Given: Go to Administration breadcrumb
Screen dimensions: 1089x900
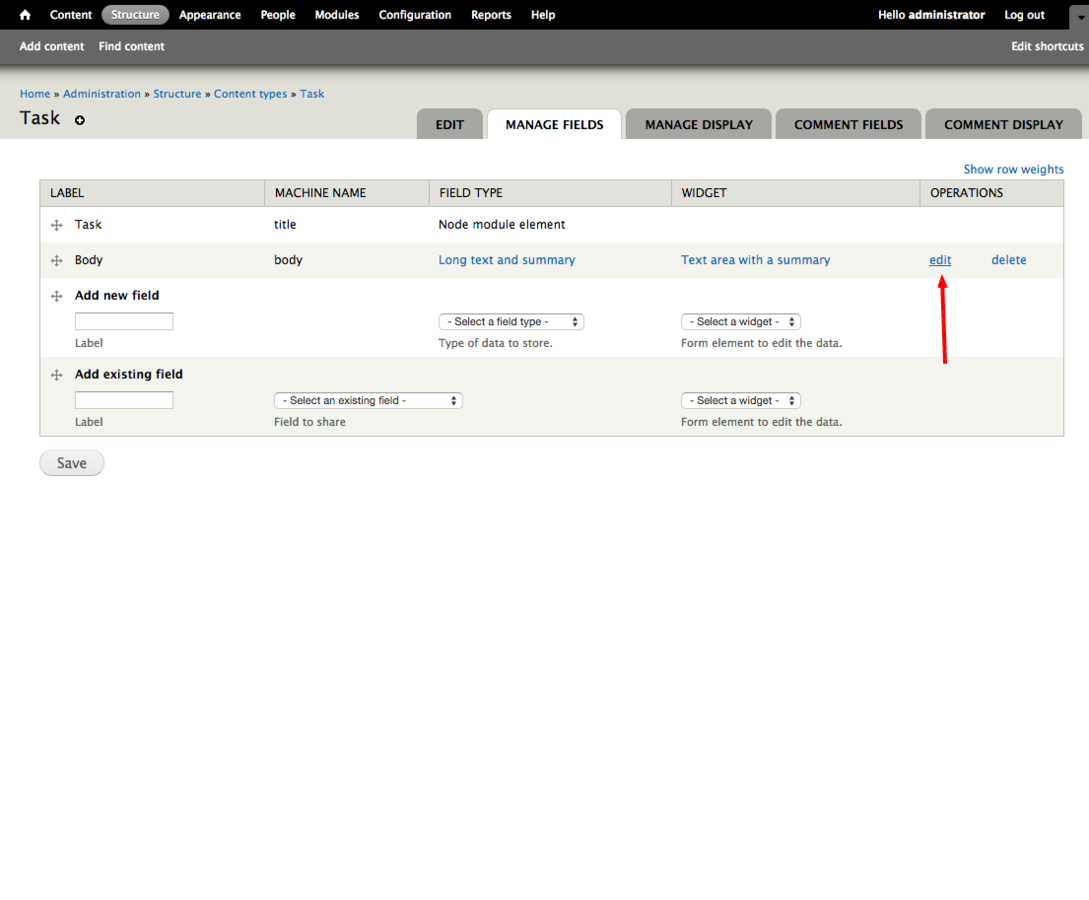Looking at the screenshot, I should coord(101,94).
